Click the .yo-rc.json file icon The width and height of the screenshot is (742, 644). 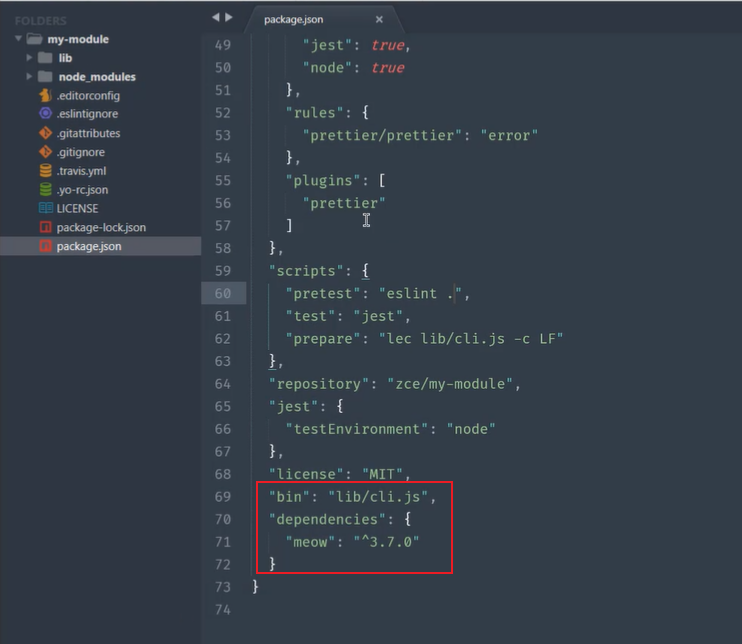click(45, 189)
